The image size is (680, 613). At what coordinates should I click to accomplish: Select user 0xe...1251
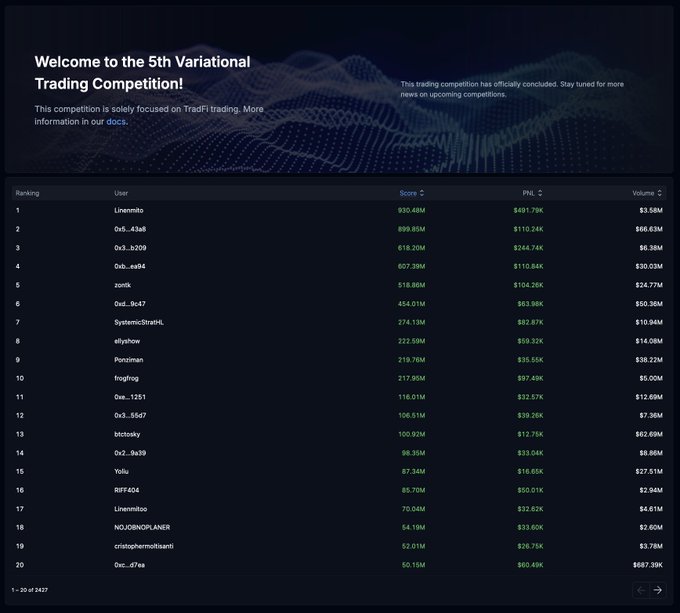click(x=130, y=397)
